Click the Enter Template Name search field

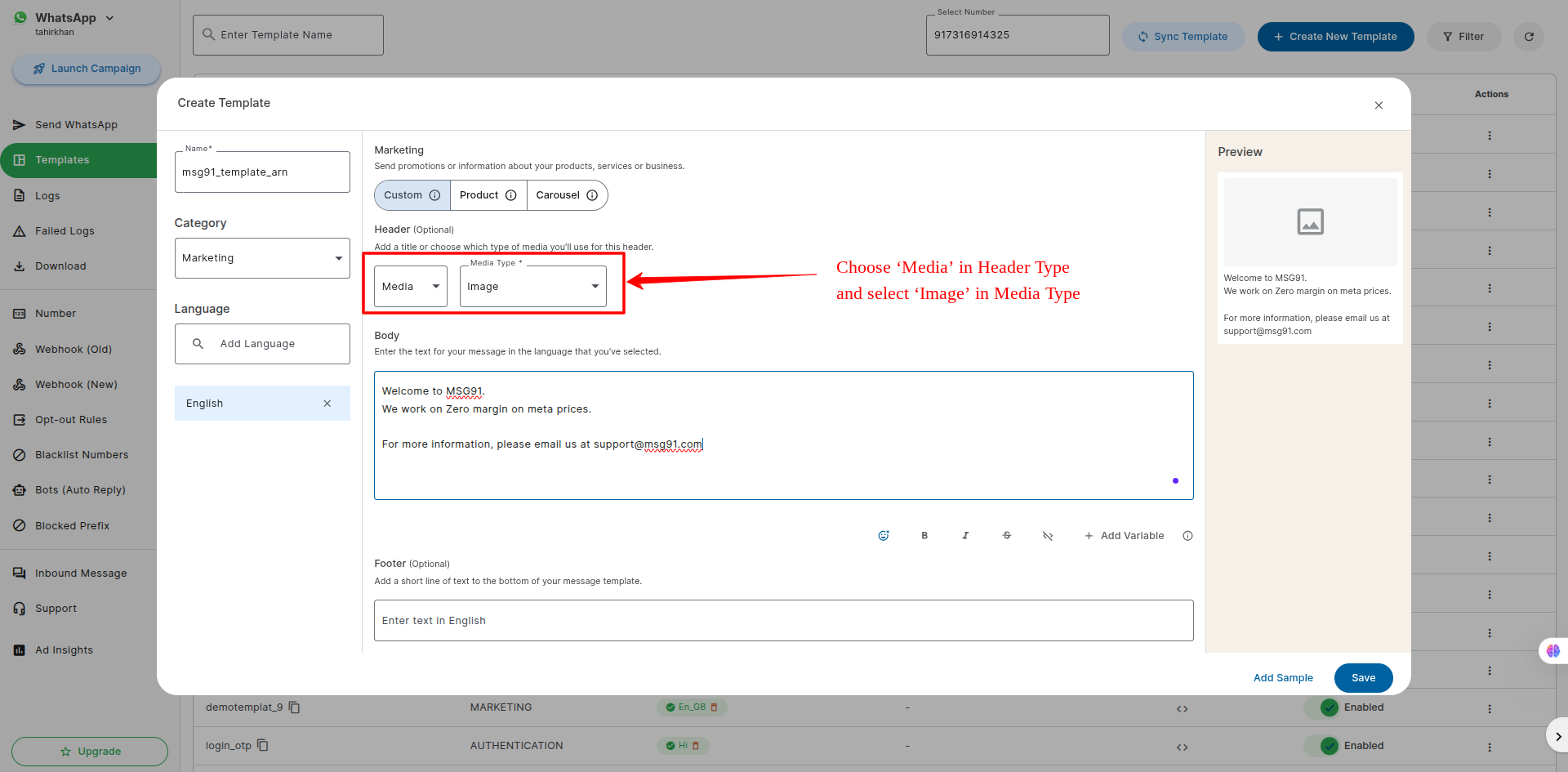288,35
